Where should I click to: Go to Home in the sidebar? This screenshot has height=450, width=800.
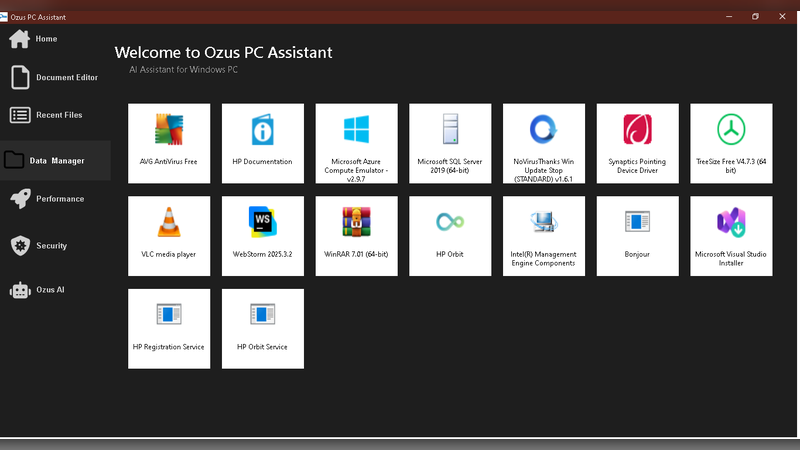(46, 39)
